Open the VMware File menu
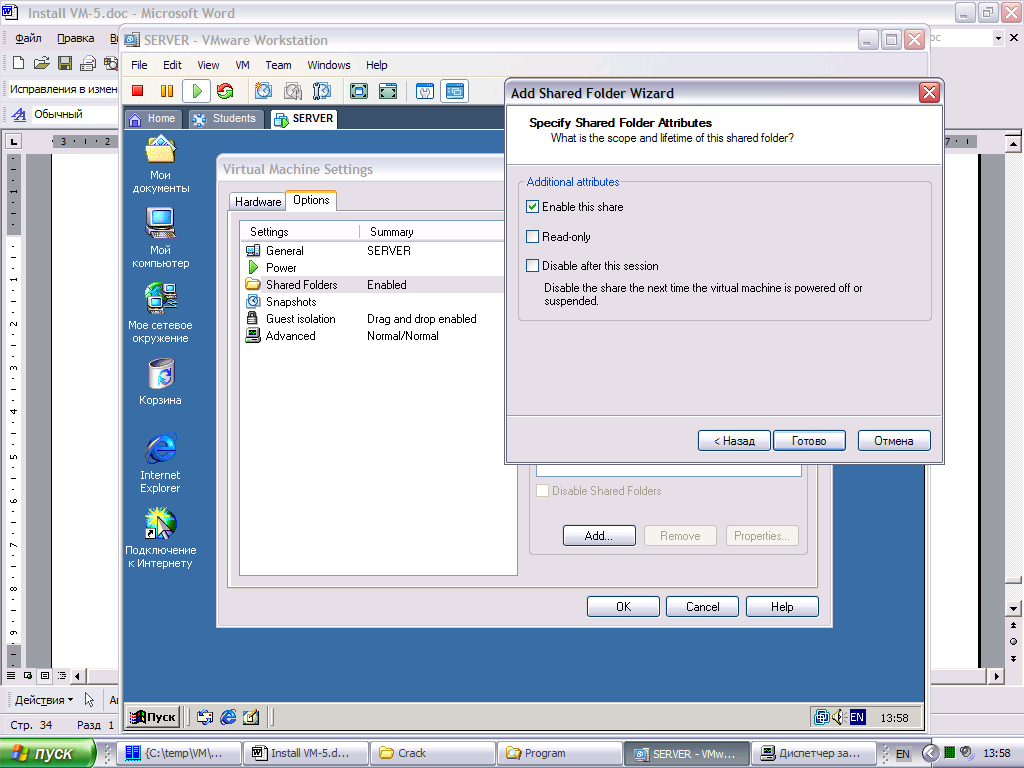 coord(139,65)
